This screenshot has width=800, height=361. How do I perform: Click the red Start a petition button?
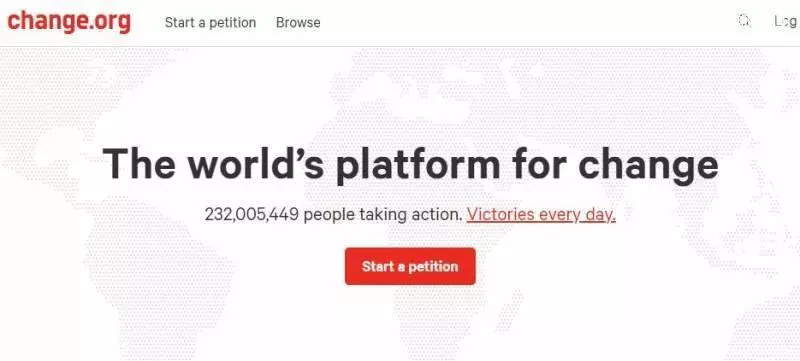pos(410,266)
